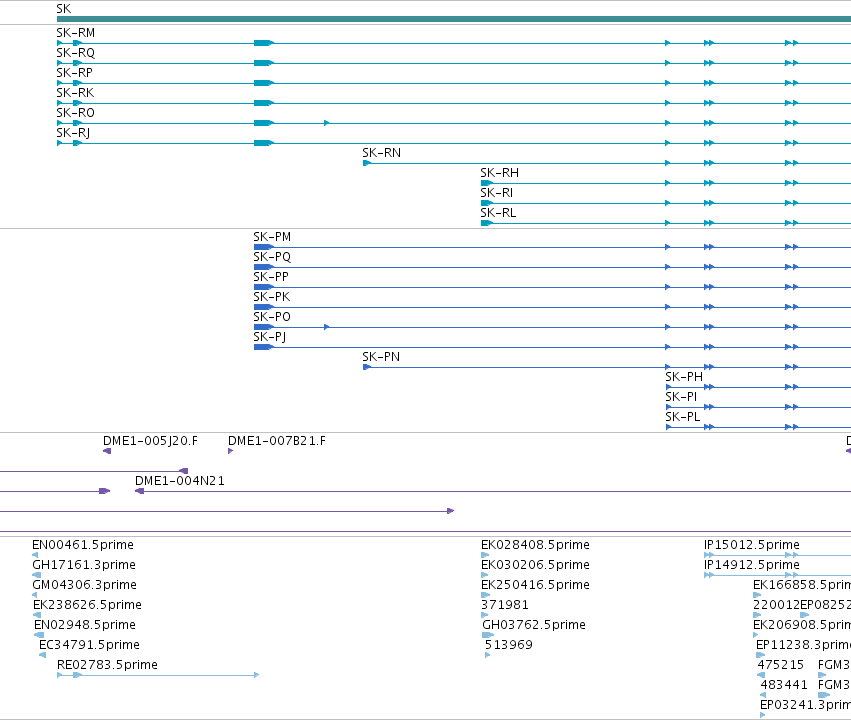Select the 513969 feature label
Image resolution: width=851 pixels, height=720 pixels.
click(x=509, y=645)
